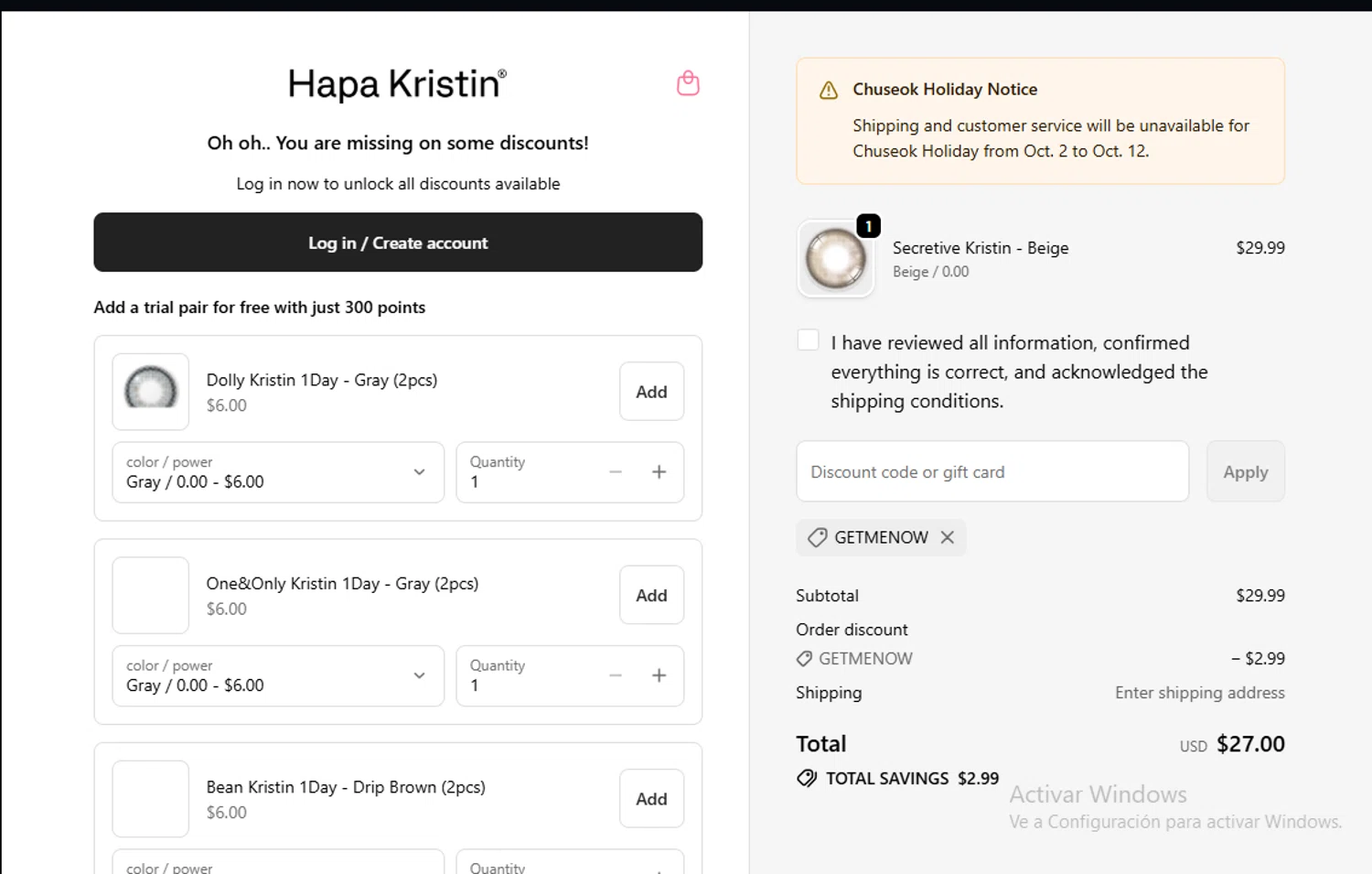Add Bean Kristin 1Day Drip Brown trial pair
Image resolution: width=1372 pixels, height=874 pixels.
[x=651, y=799]
